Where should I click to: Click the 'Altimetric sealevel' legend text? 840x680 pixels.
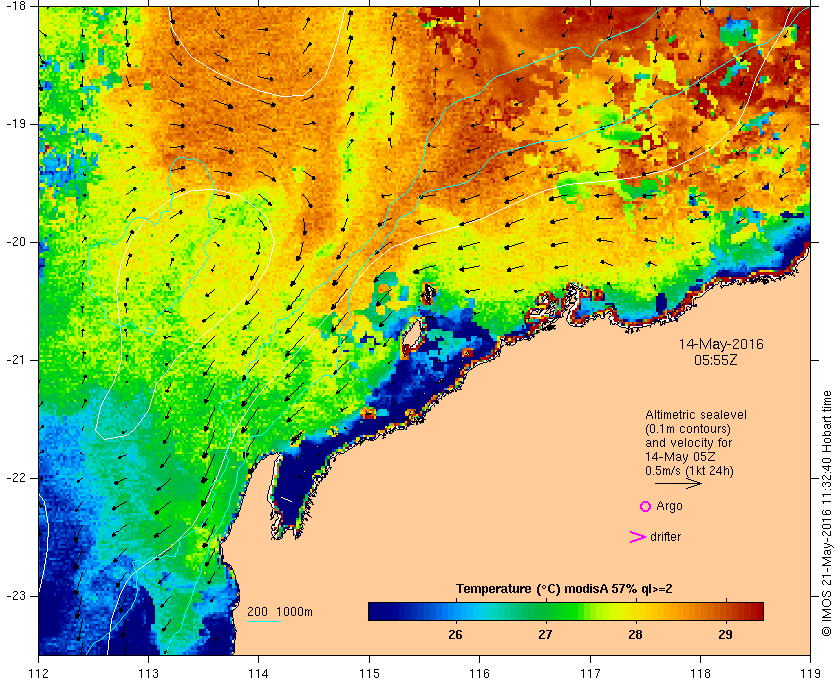(x=696, y=415)
